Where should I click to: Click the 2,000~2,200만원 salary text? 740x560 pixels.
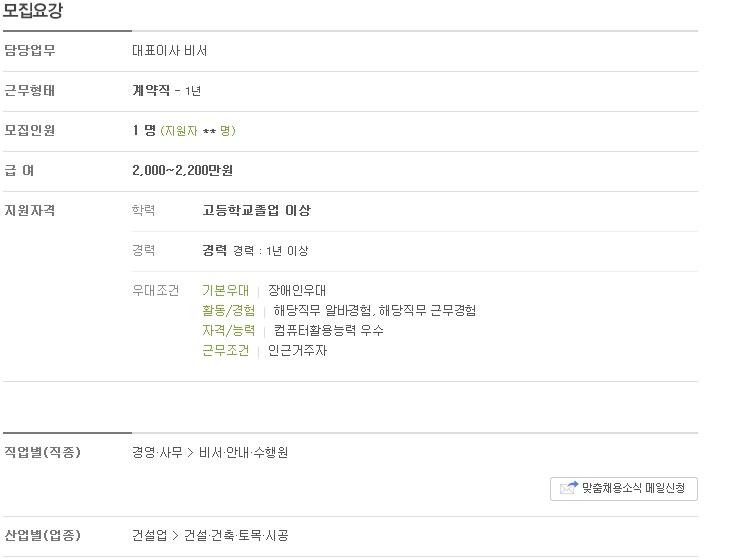click(x=182, y=170)
